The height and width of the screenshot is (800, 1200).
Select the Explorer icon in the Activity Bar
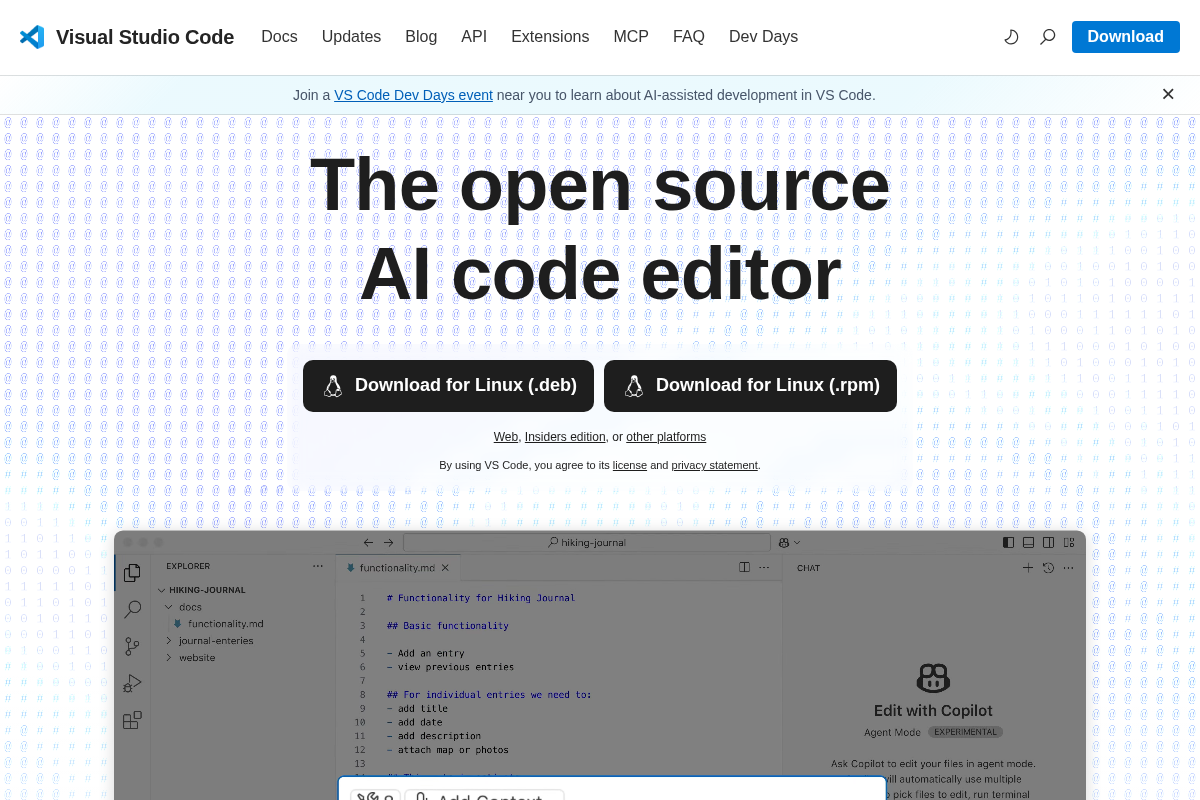[x=131, y=573]
